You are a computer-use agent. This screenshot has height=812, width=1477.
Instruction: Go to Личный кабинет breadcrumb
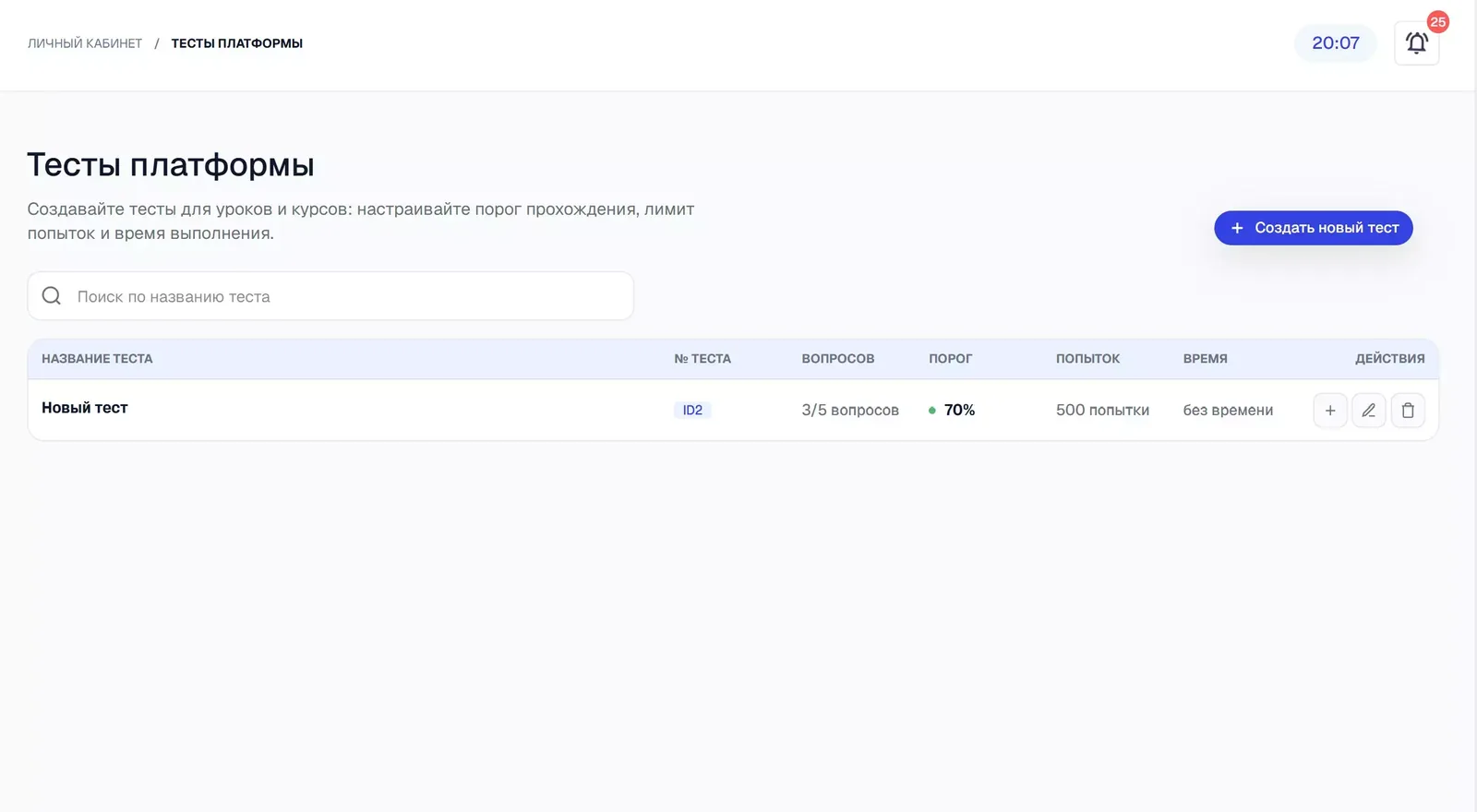coord(85,43)
